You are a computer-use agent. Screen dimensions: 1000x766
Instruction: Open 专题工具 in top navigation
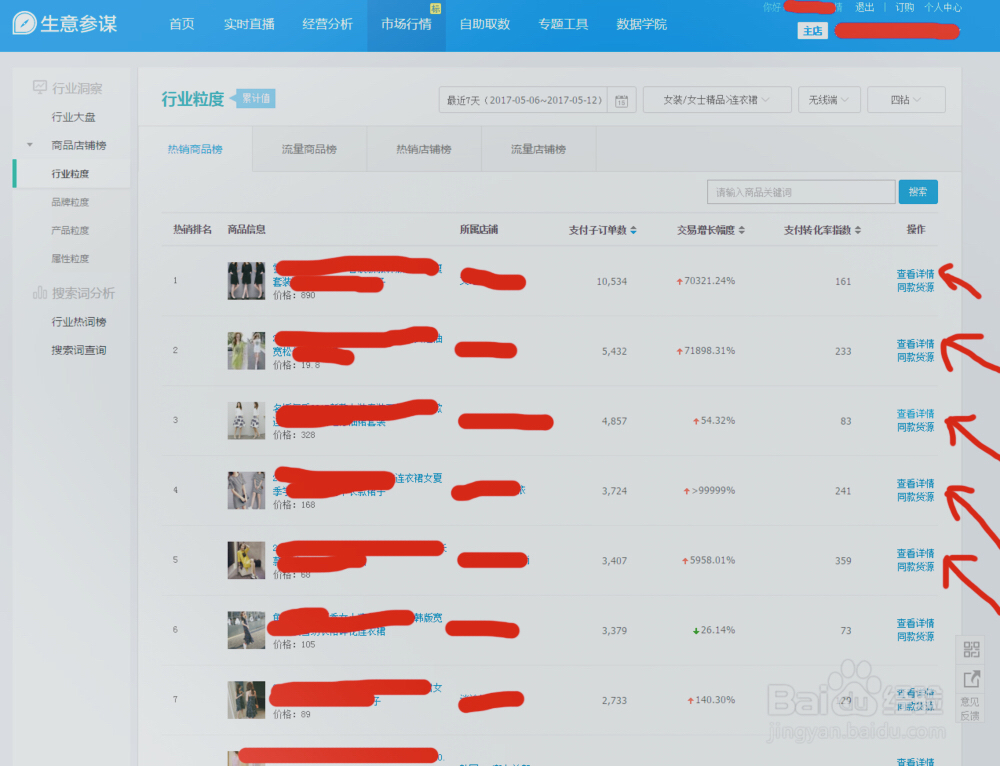tap(563, 24)
